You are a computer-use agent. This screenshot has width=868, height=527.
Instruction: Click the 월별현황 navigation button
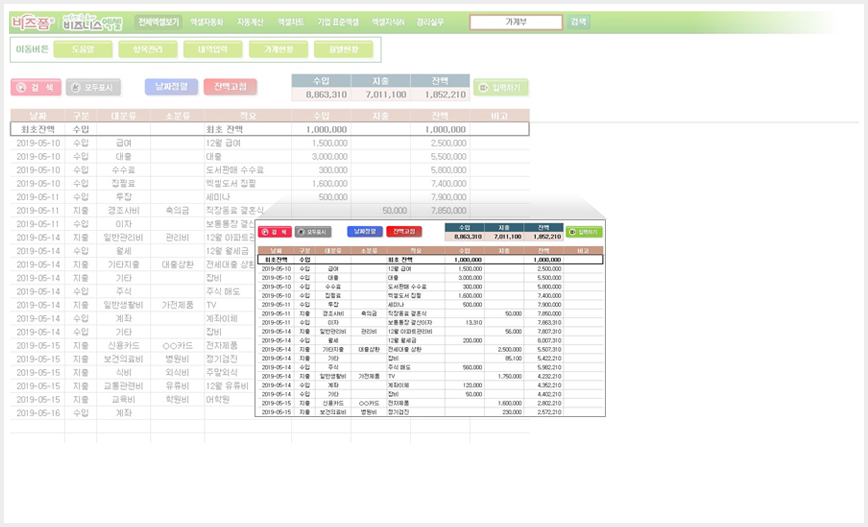343,49
